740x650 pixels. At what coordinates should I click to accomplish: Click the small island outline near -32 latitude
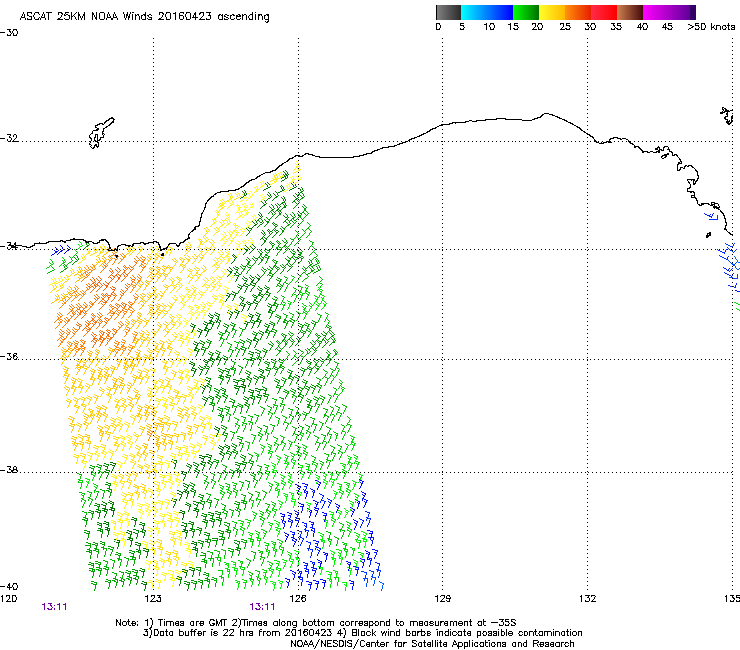pos(101,133)
